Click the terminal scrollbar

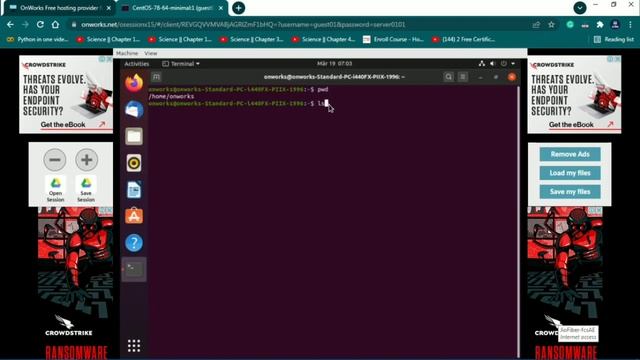point(519,222)
